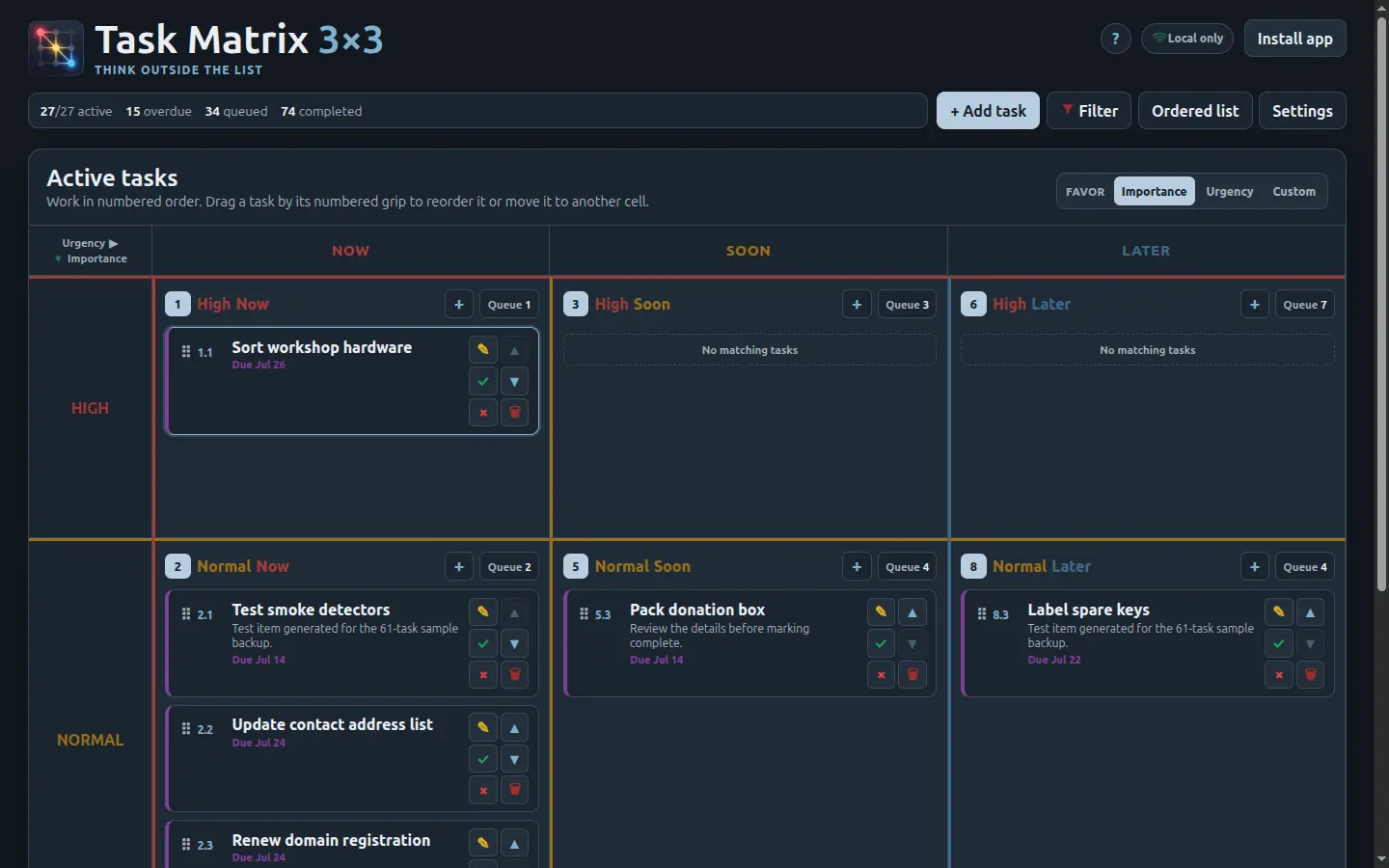Click the SOON column header

749,251
